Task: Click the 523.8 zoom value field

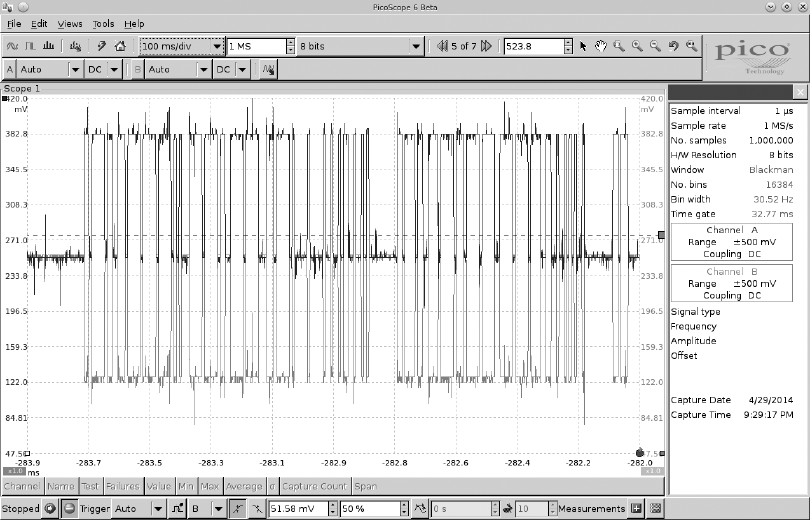Action: [x=534, y=46]
